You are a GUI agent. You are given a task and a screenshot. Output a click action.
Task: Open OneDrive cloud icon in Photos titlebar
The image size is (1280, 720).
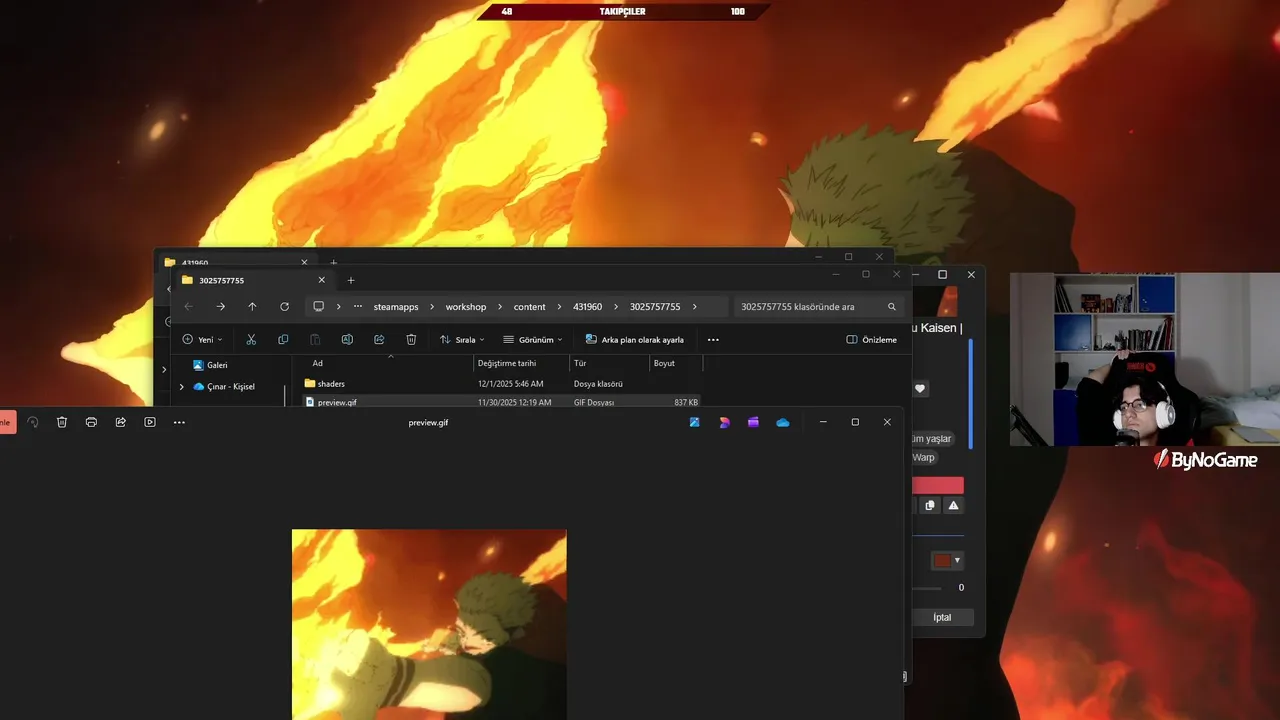pyautogui.click(x=783, y=422)
